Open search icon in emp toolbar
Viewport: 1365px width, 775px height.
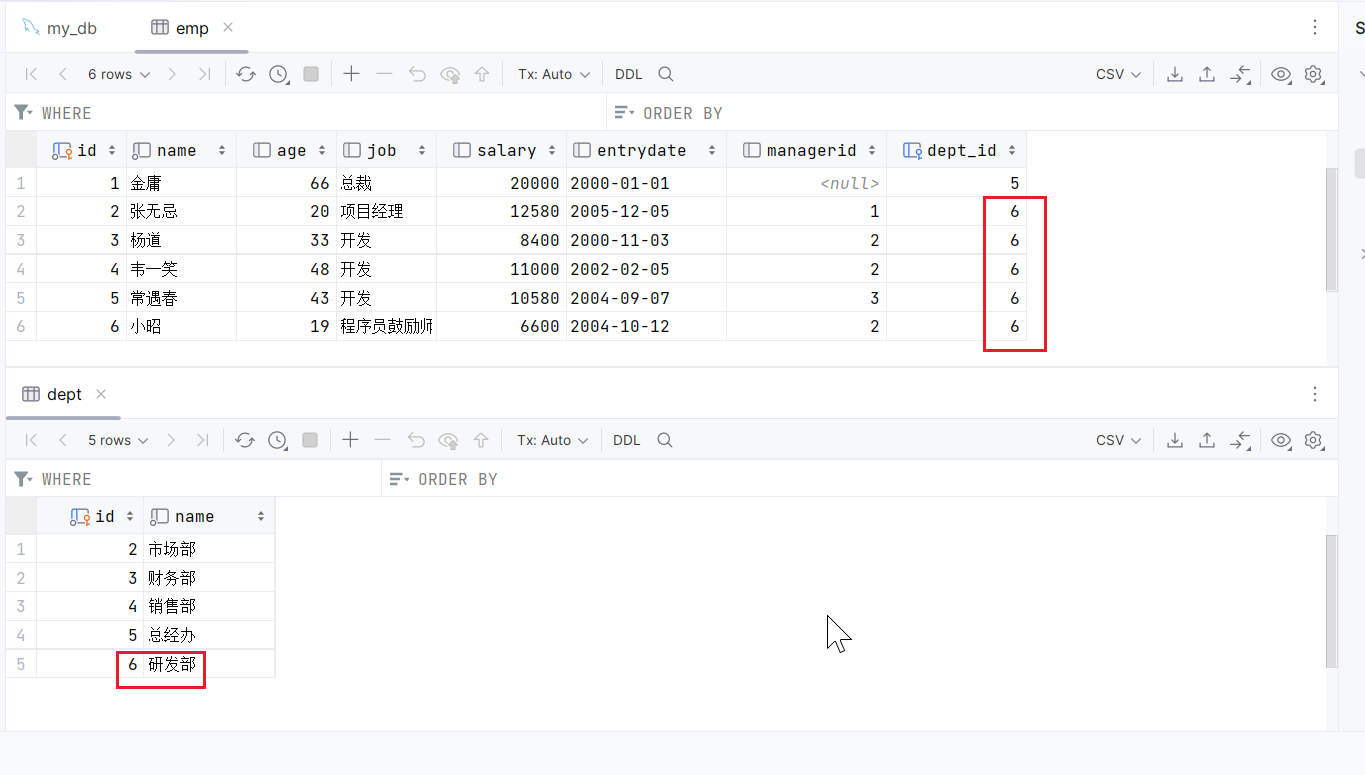tap(666, 74)
